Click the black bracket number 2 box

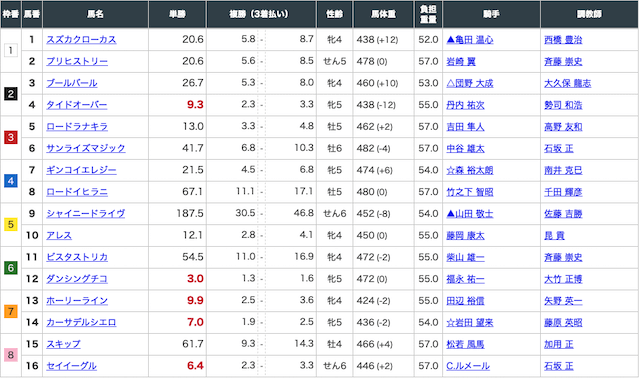pyautogui.click(x=11, y=94)
